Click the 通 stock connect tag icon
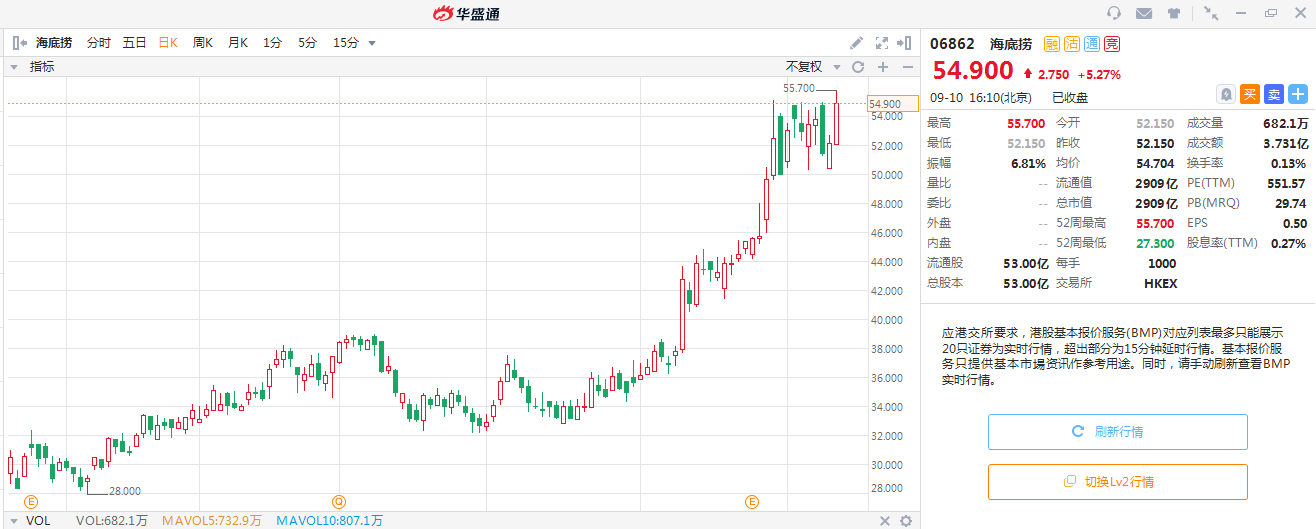1316x529 pixels. tap(1091, 44)
